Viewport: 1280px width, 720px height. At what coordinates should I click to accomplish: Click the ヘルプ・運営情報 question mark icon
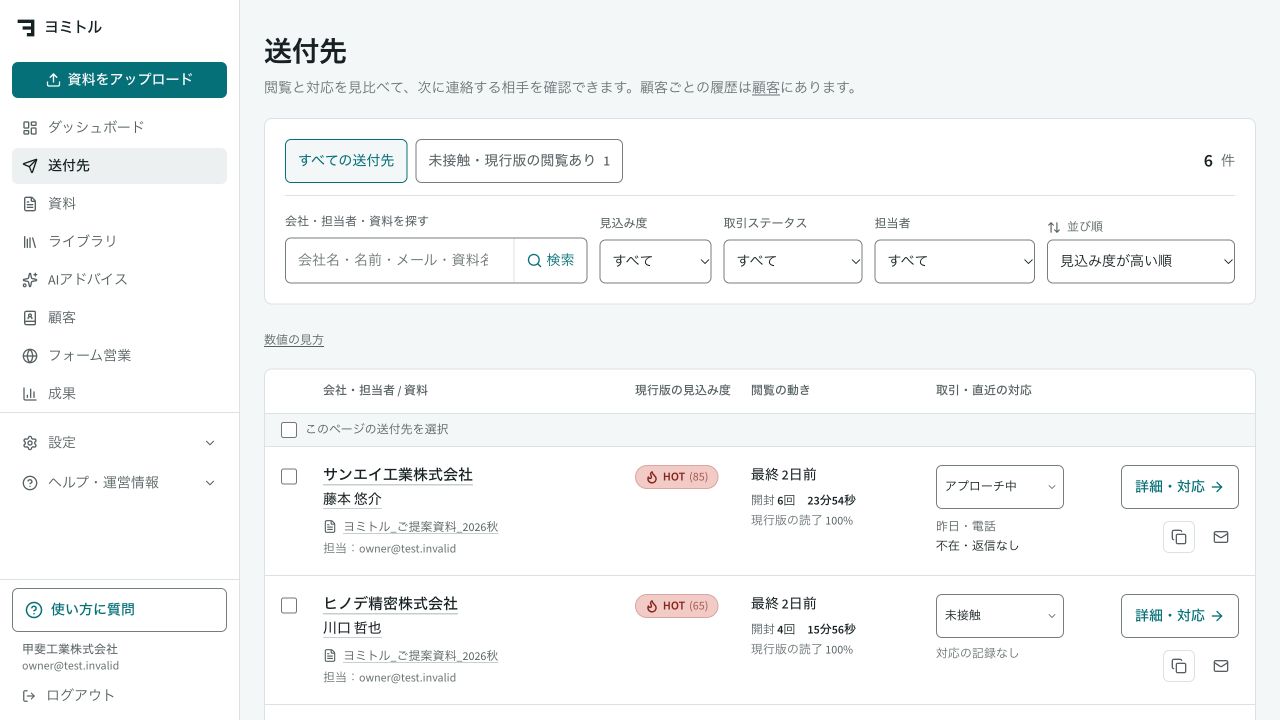tap(30, 483)
